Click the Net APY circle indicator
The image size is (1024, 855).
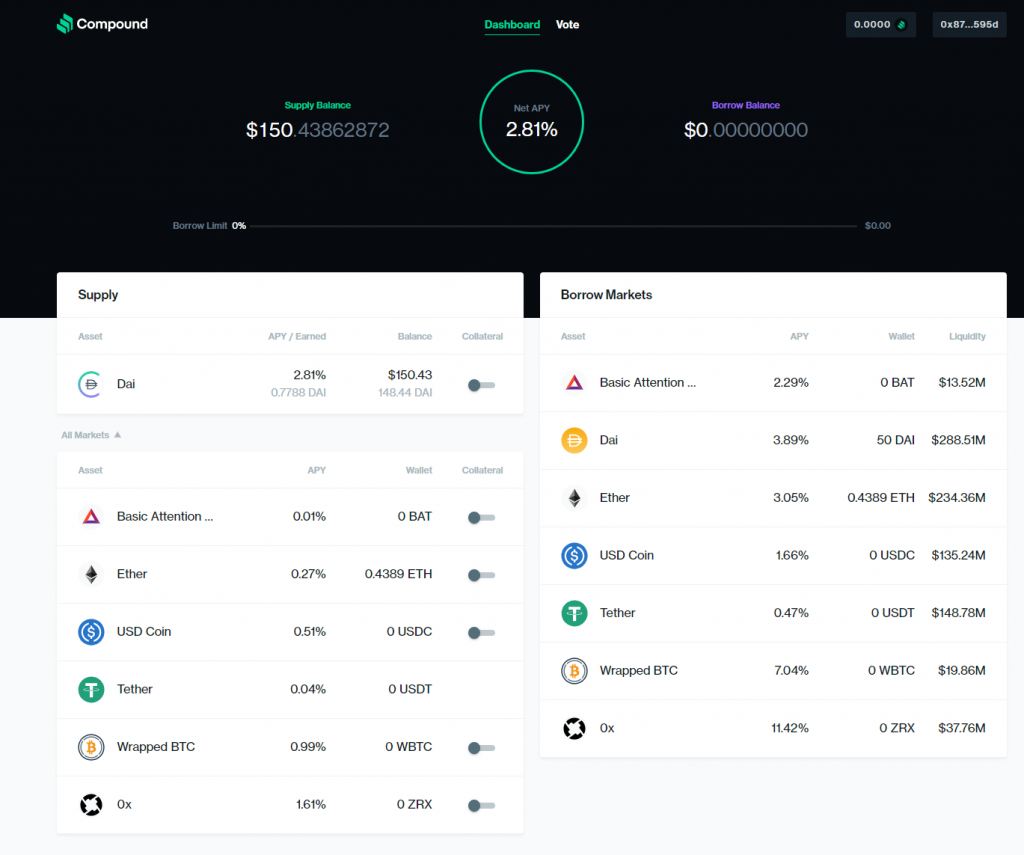(531, 122)
